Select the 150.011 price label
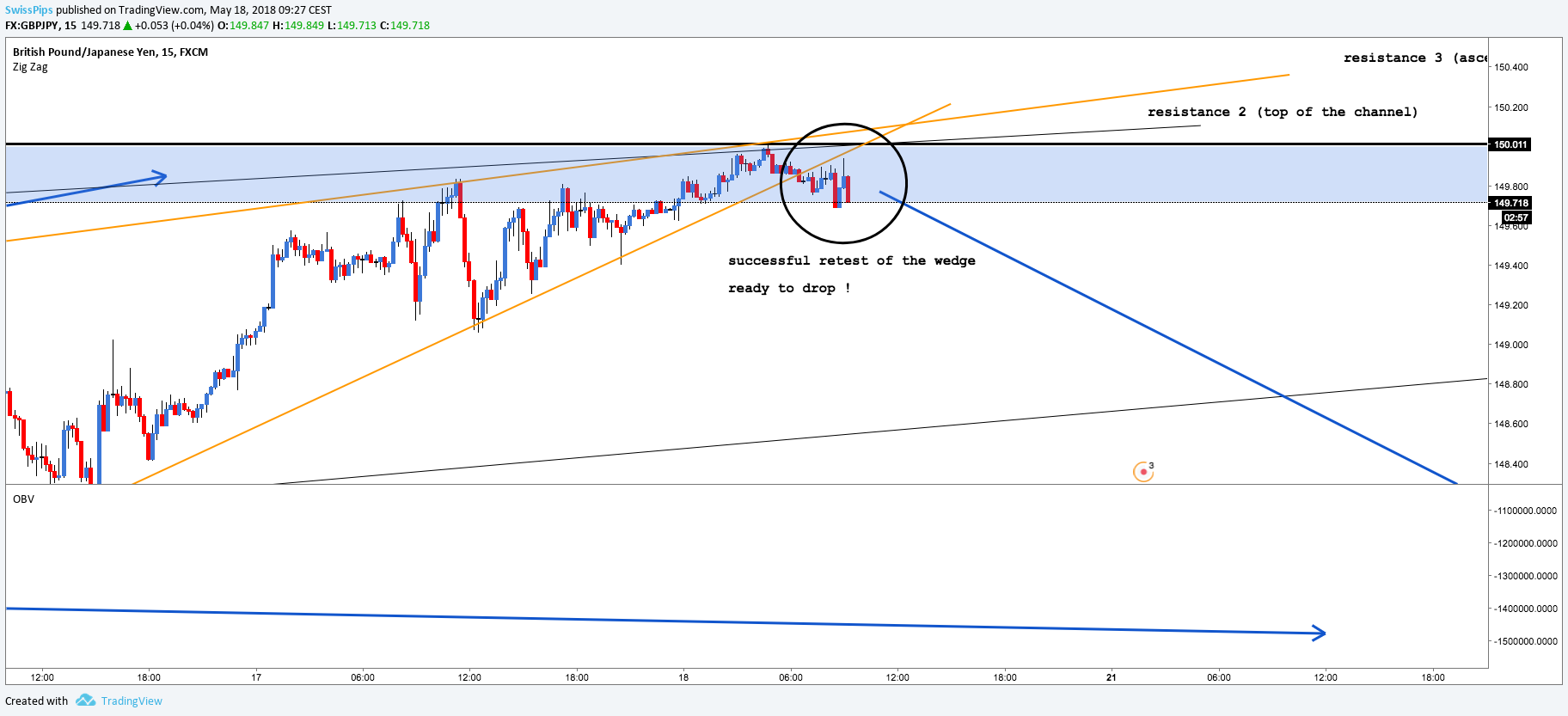The image size is (1568, 716). coord(1510,144)
